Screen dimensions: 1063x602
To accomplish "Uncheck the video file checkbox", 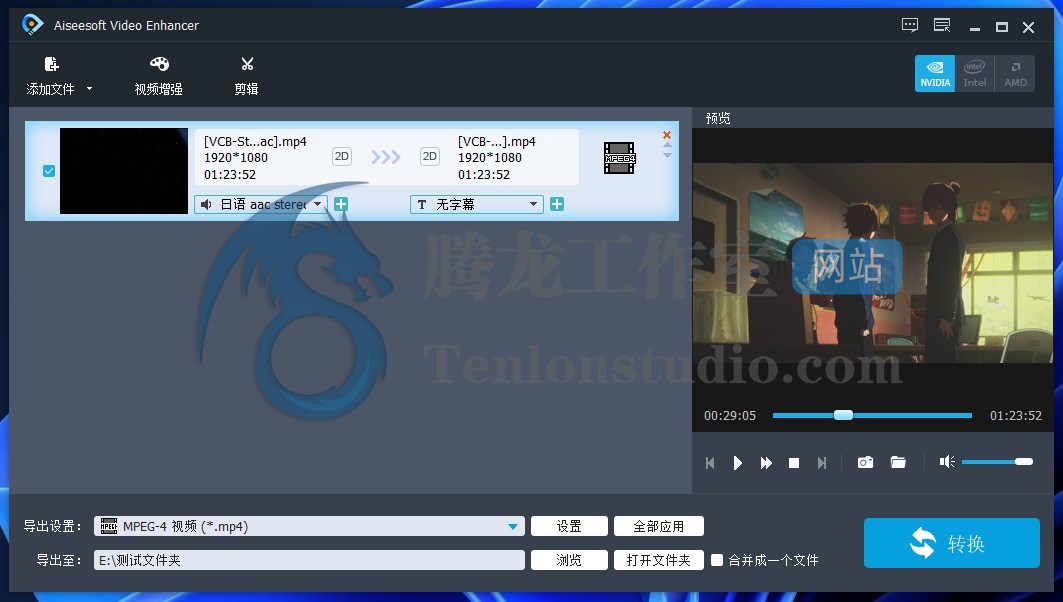I will pos(49,171).
